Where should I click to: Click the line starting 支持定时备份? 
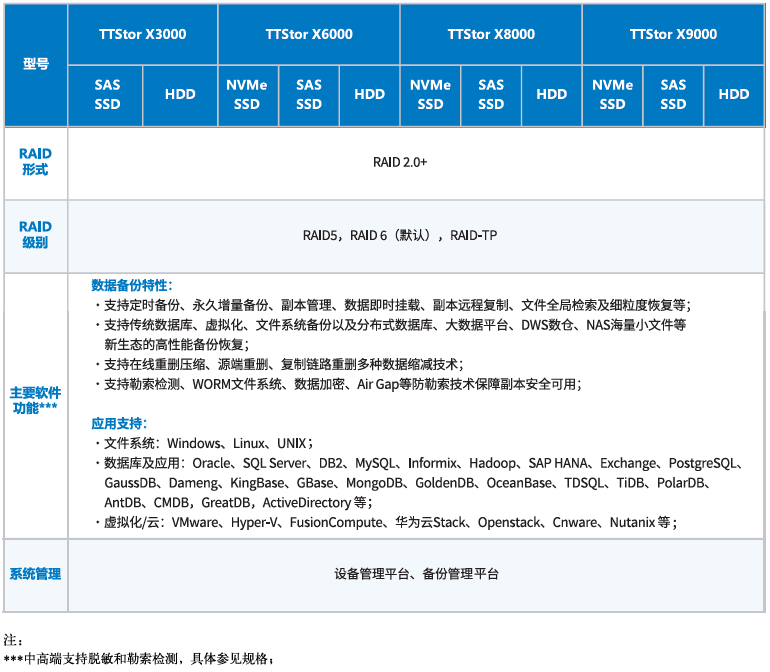coord(393,306)
